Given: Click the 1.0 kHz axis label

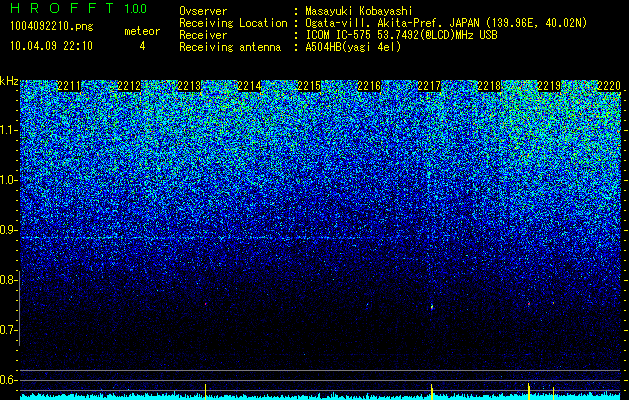Looking at the screenshot, I should tap(7, 180).
